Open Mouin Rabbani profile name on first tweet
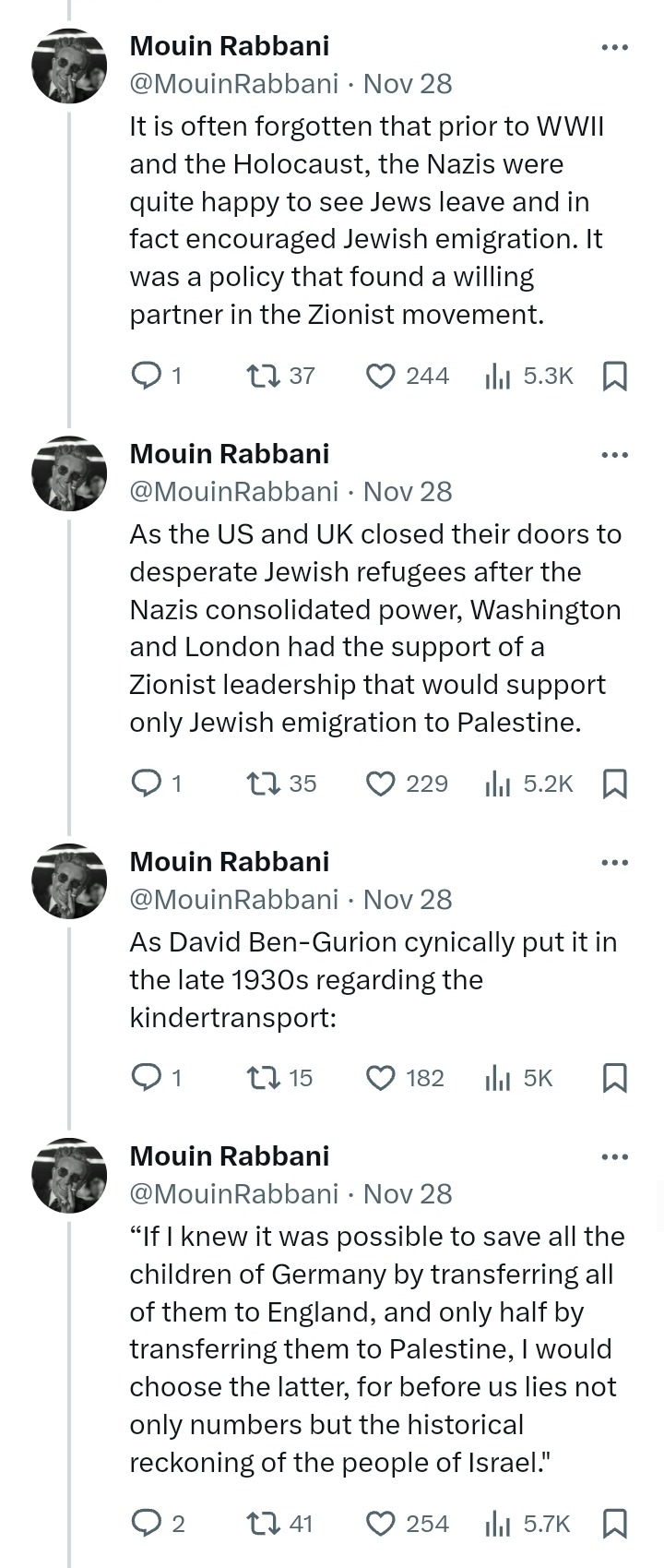Screen dimensions: 664x1568 [x=230, y=45]
